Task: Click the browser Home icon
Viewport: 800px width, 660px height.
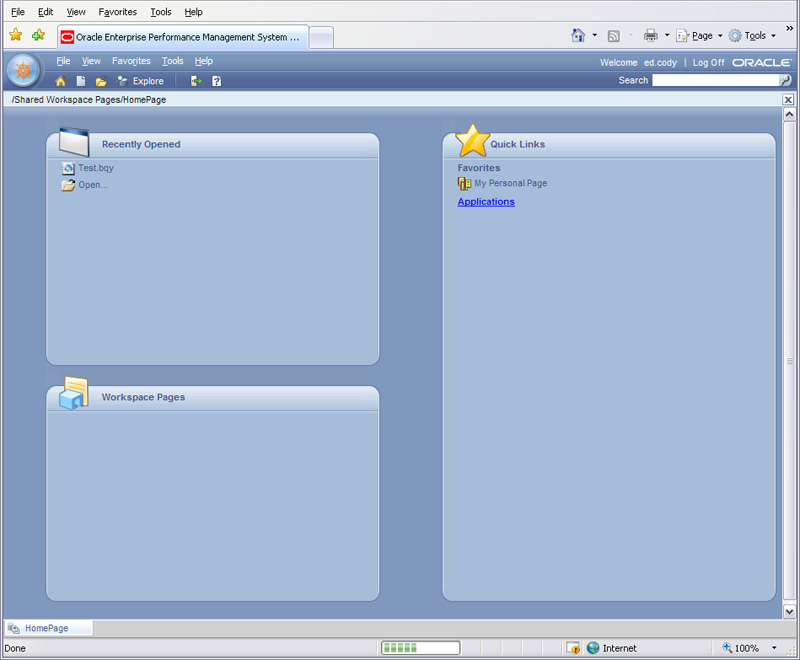Action: tap(578, 35)
